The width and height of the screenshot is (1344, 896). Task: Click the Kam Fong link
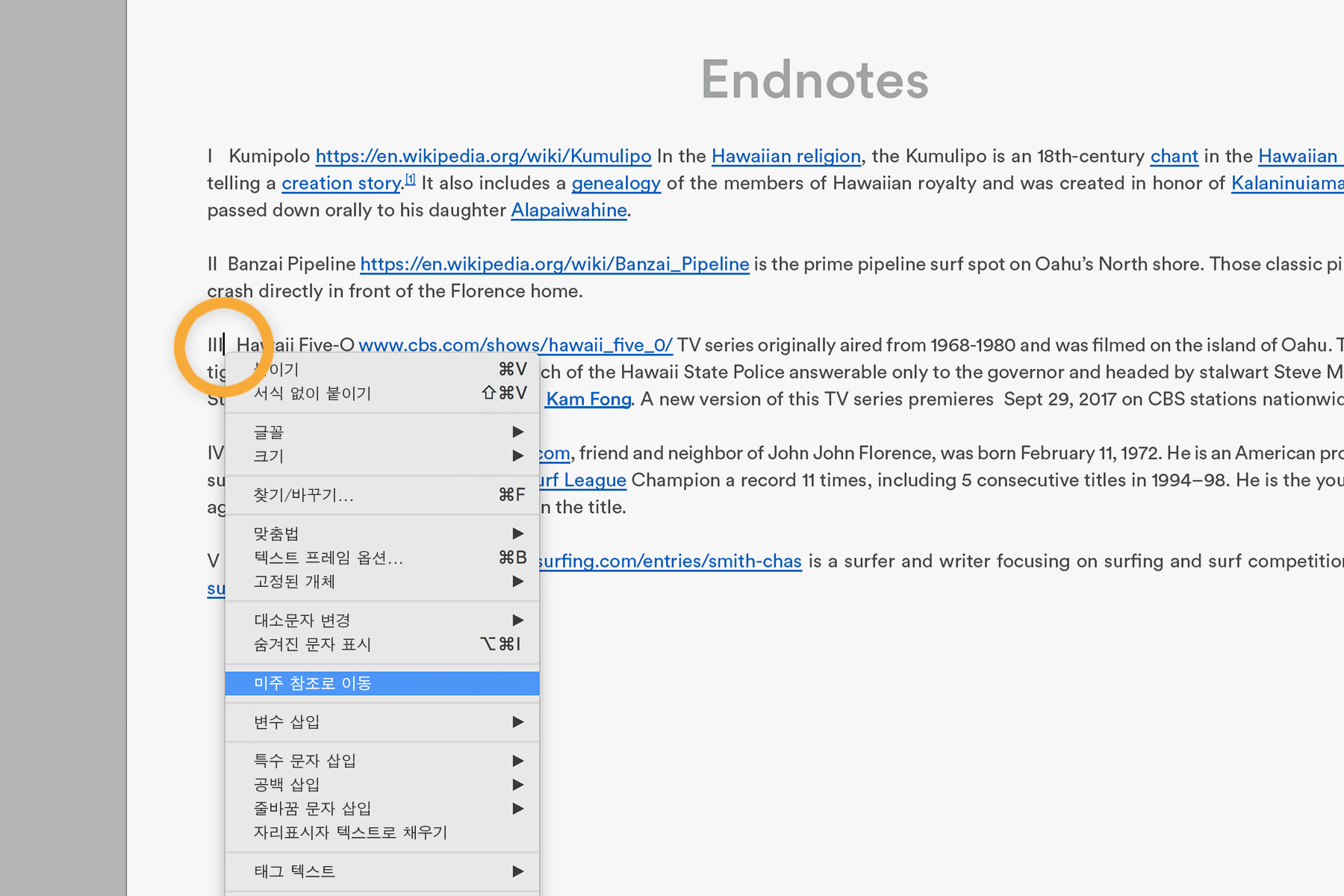click(588, 399)
